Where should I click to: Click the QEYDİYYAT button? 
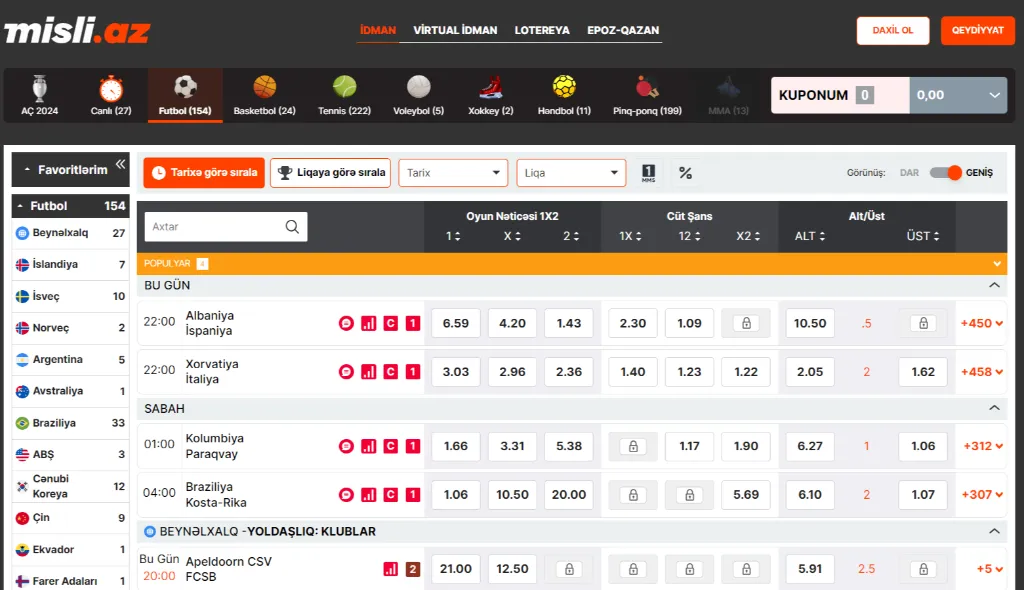[x=978, y=31]
